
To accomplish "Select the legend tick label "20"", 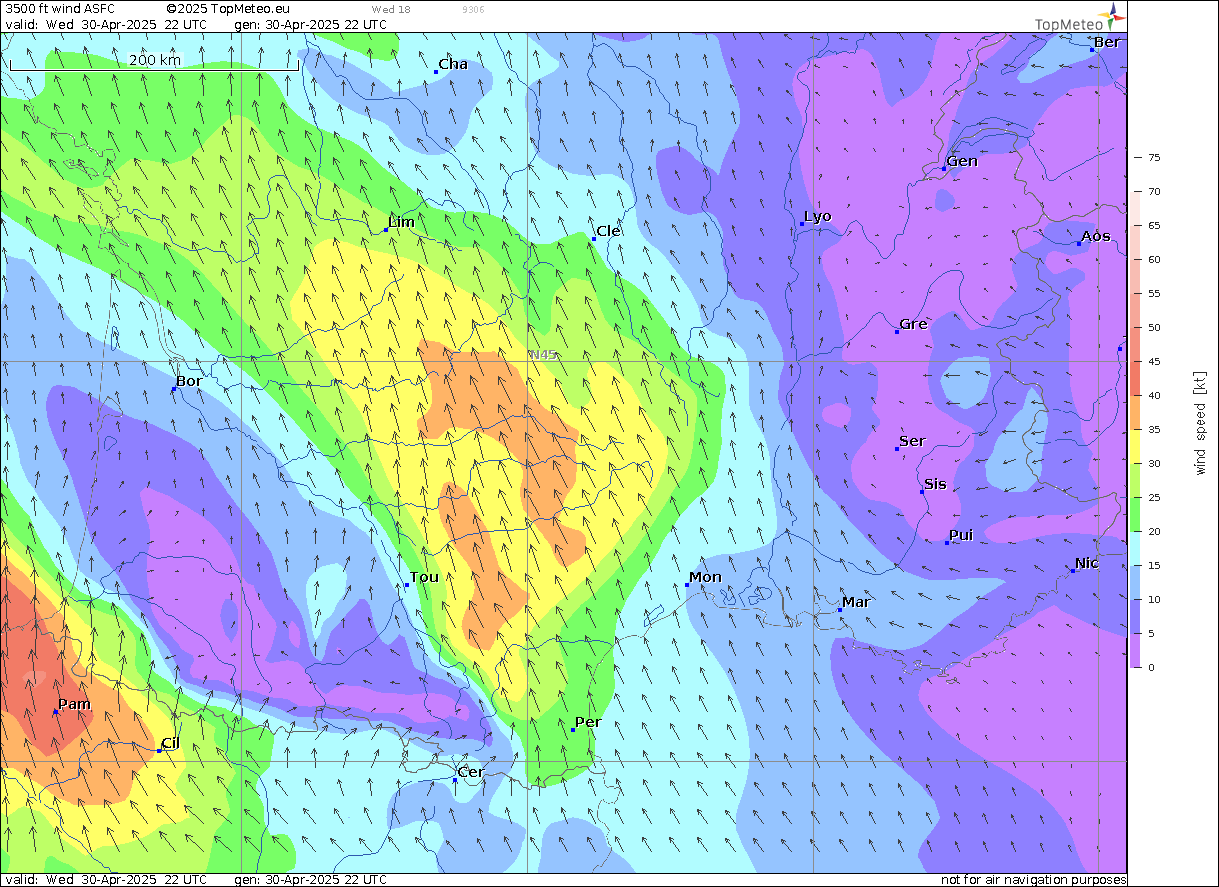I will coord(1154,531).
